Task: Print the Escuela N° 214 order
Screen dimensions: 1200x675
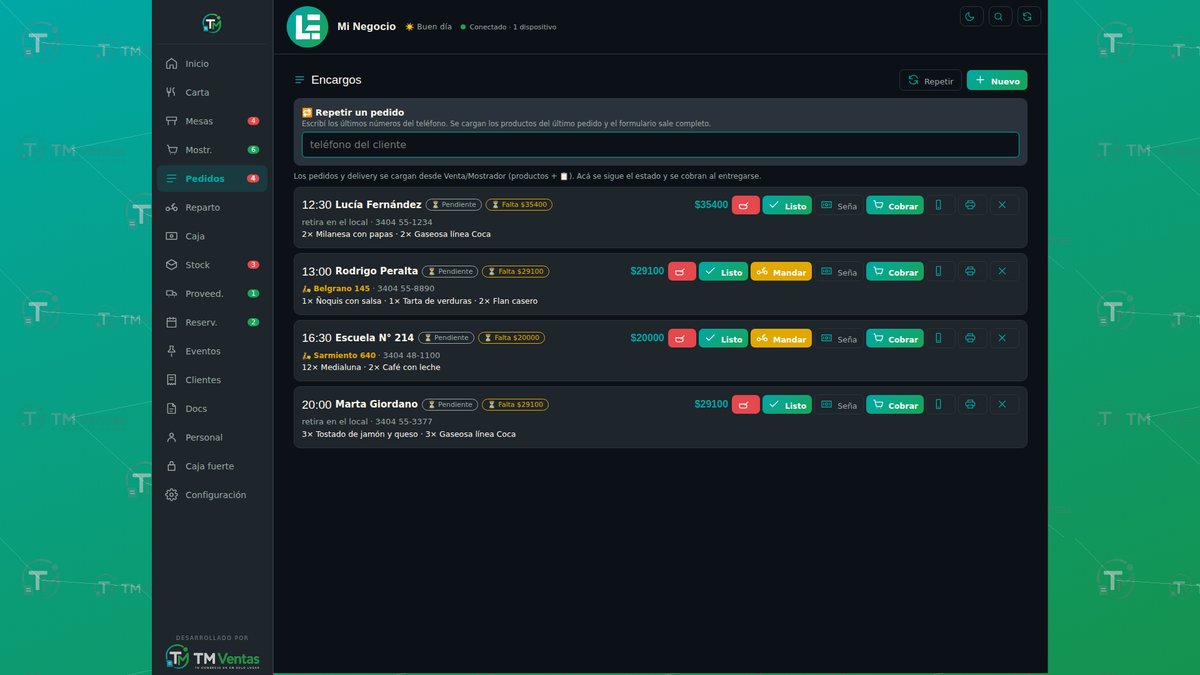Action: click(x=971, y=338)
